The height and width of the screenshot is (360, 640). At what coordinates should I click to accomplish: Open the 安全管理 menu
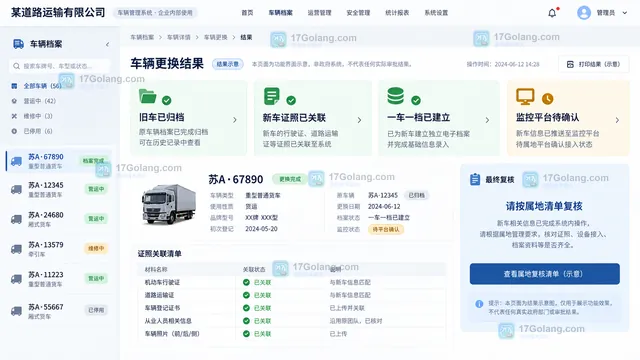358,13
